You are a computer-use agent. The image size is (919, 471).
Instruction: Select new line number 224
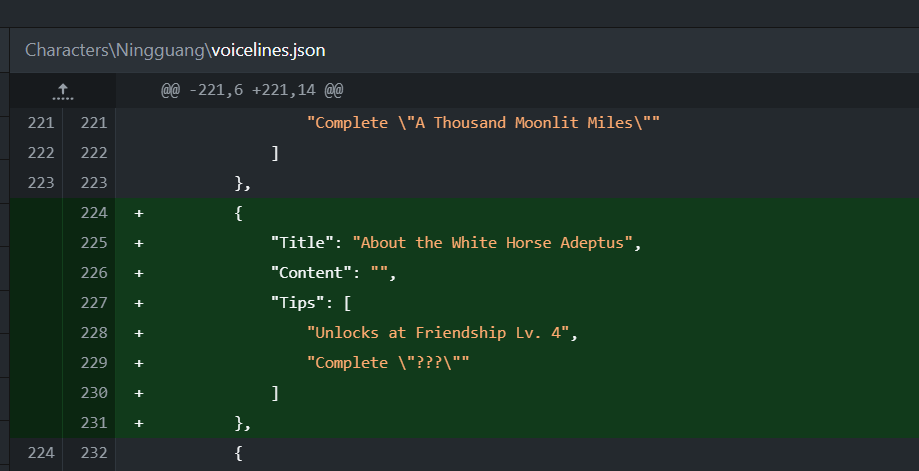94,213
